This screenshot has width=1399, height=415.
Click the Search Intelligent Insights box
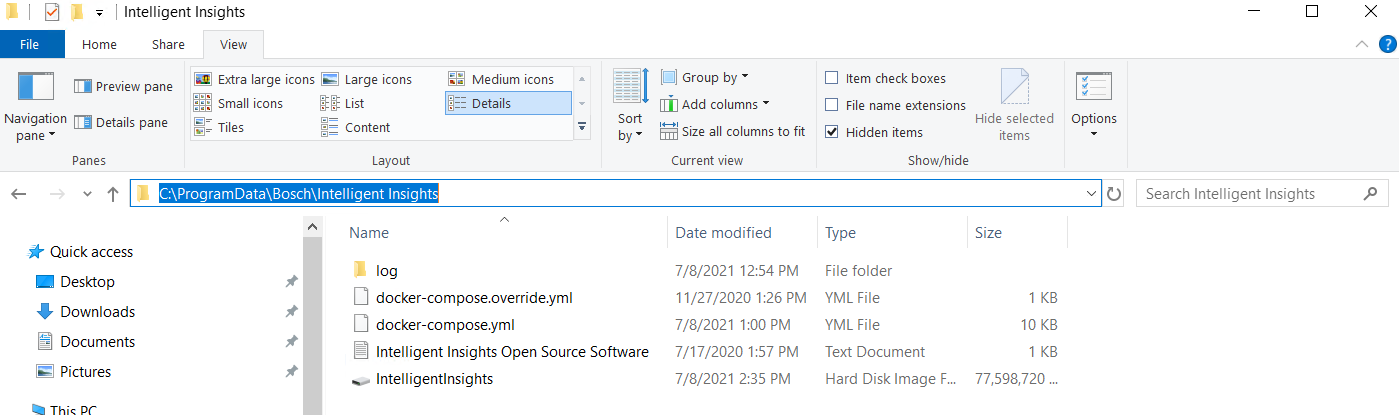(x=1250, y=194)
